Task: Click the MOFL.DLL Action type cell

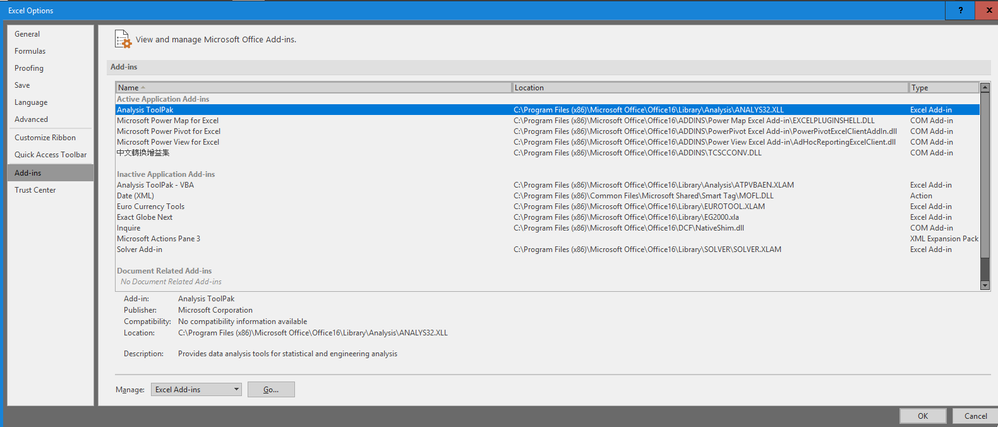Action: [x=921, y=196]
